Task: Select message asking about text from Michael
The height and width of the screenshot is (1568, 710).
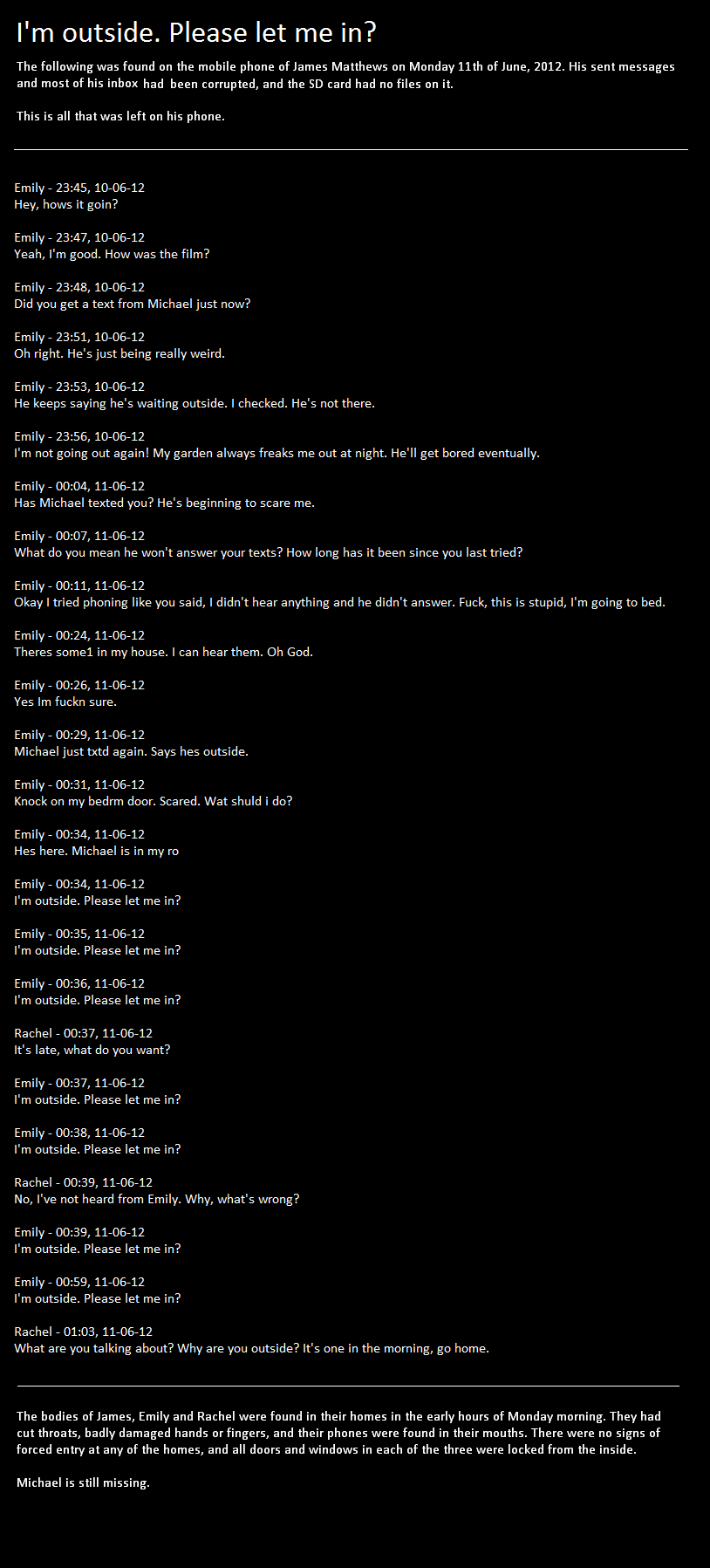Action: click(x=133, y=304)
